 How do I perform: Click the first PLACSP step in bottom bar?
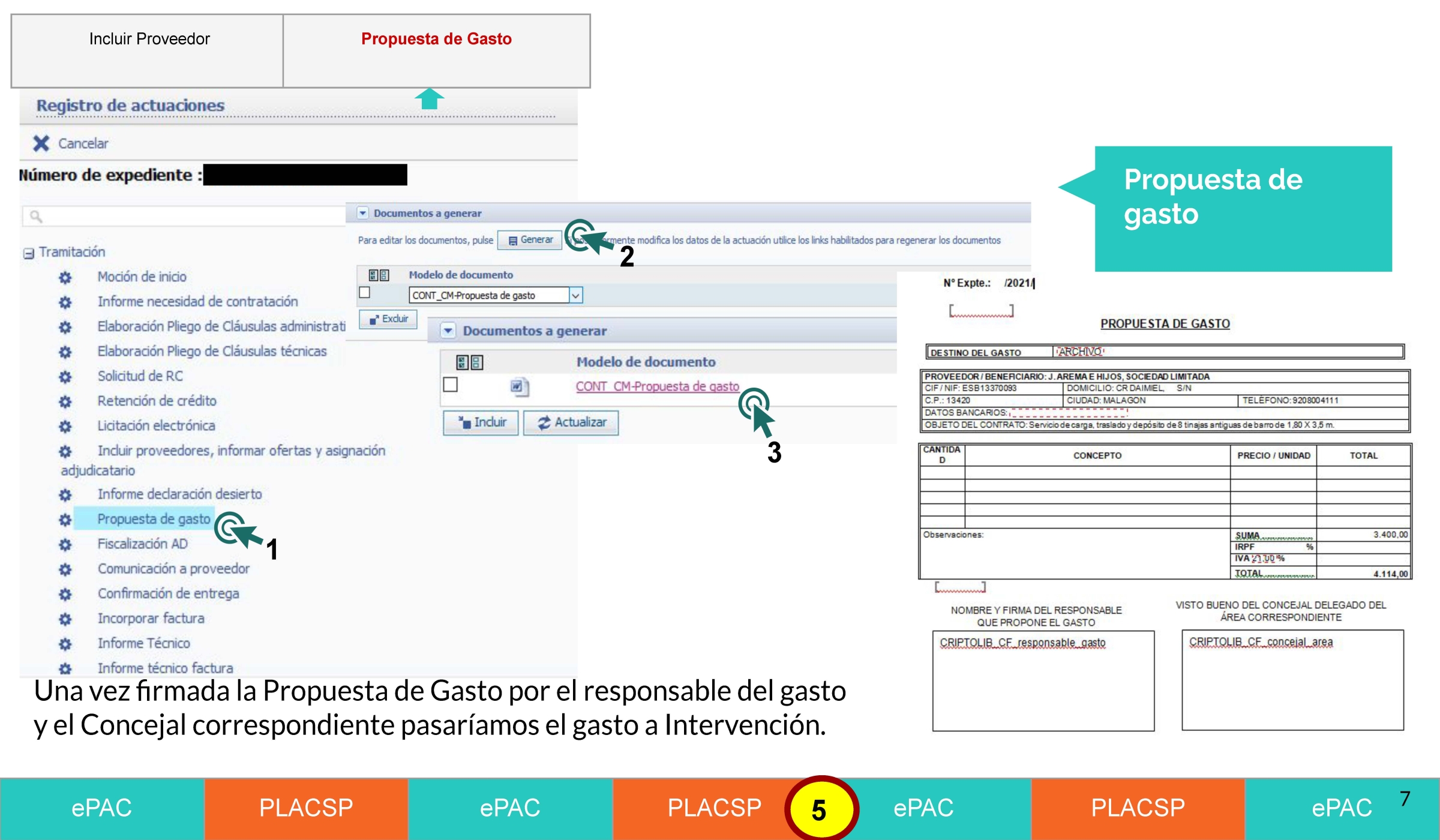[x=306, y=809]
